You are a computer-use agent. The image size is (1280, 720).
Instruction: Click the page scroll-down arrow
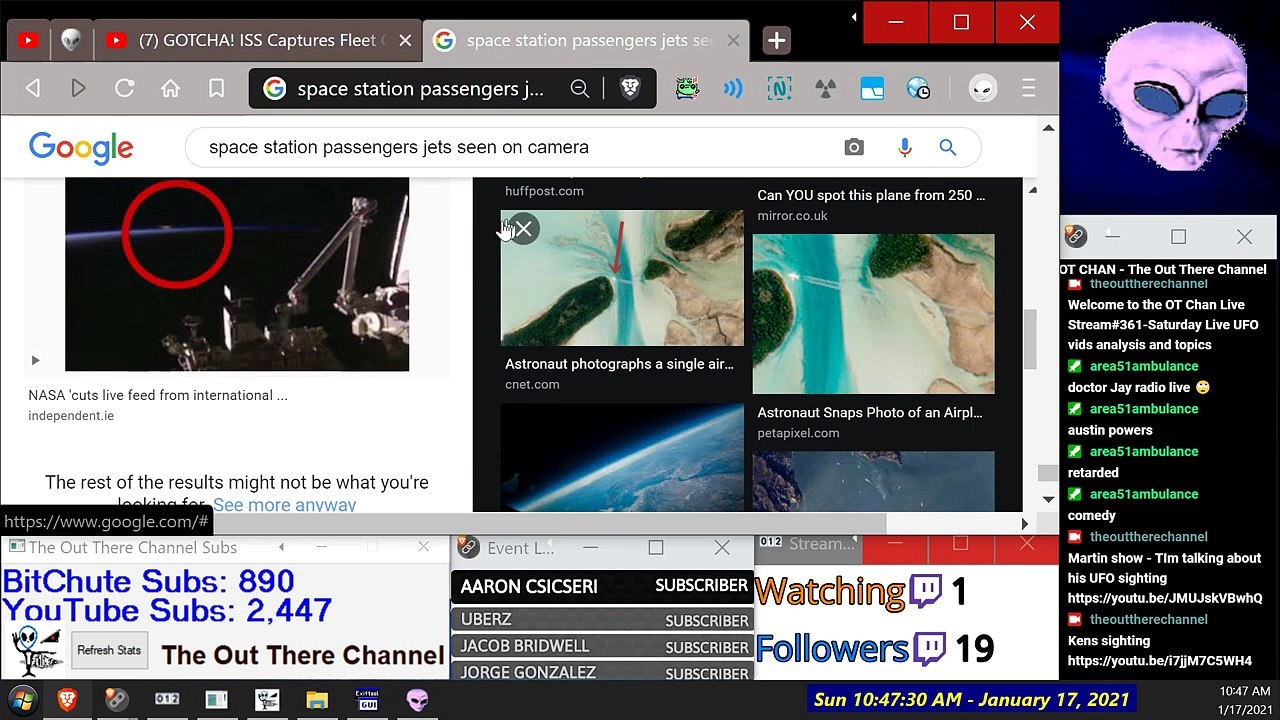point(1048,499)
